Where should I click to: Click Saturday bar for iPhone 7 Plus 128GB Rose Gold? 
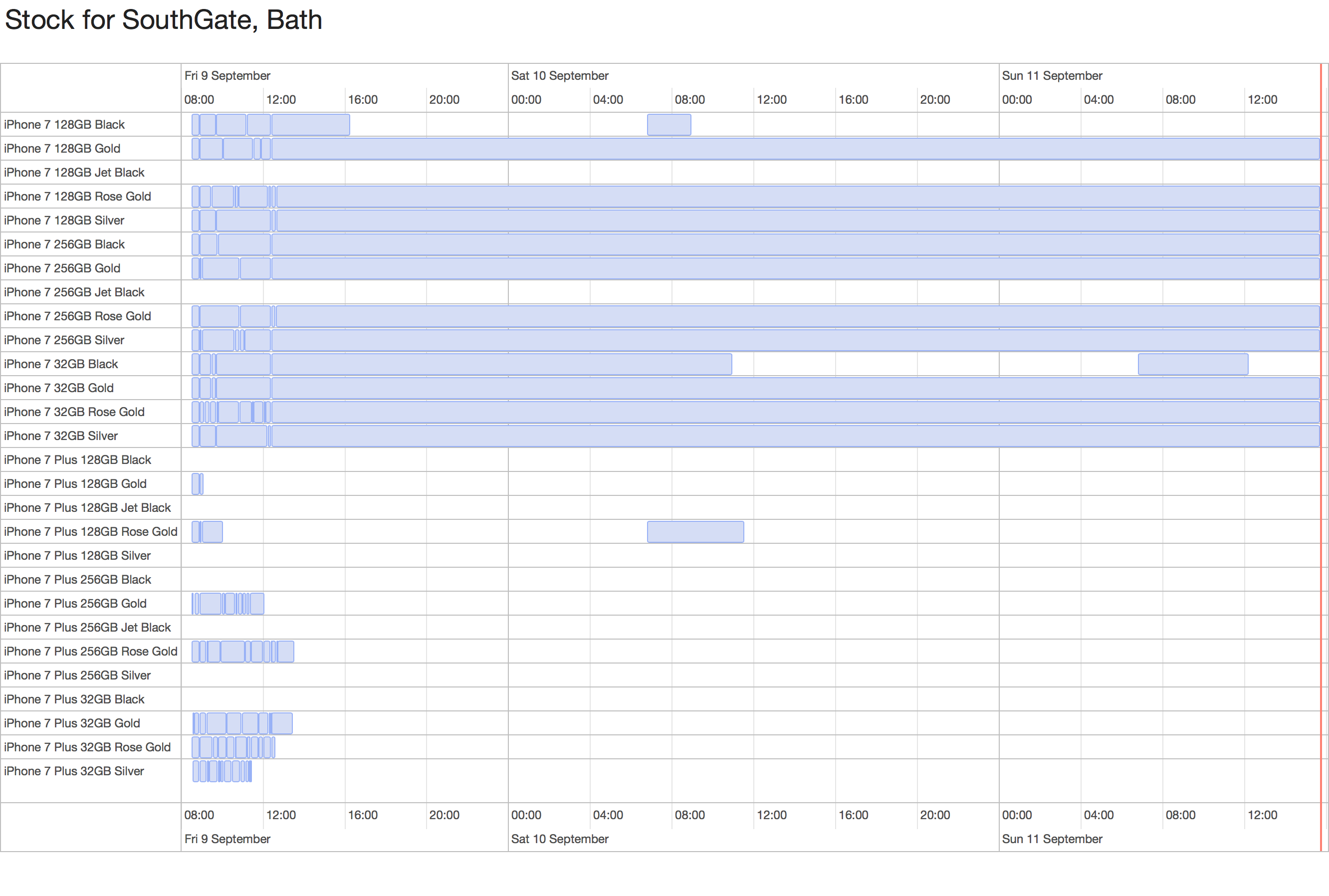click(695, 531)
